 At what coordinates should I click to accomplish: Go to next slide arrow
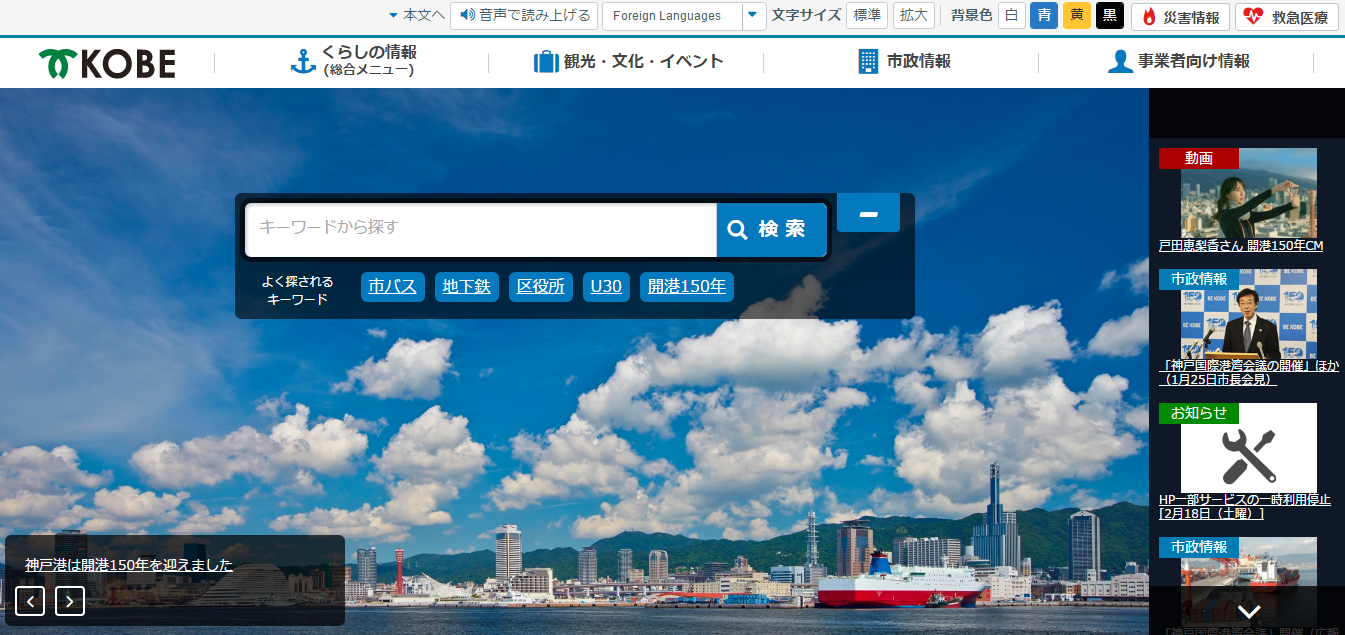coord(70,601)
